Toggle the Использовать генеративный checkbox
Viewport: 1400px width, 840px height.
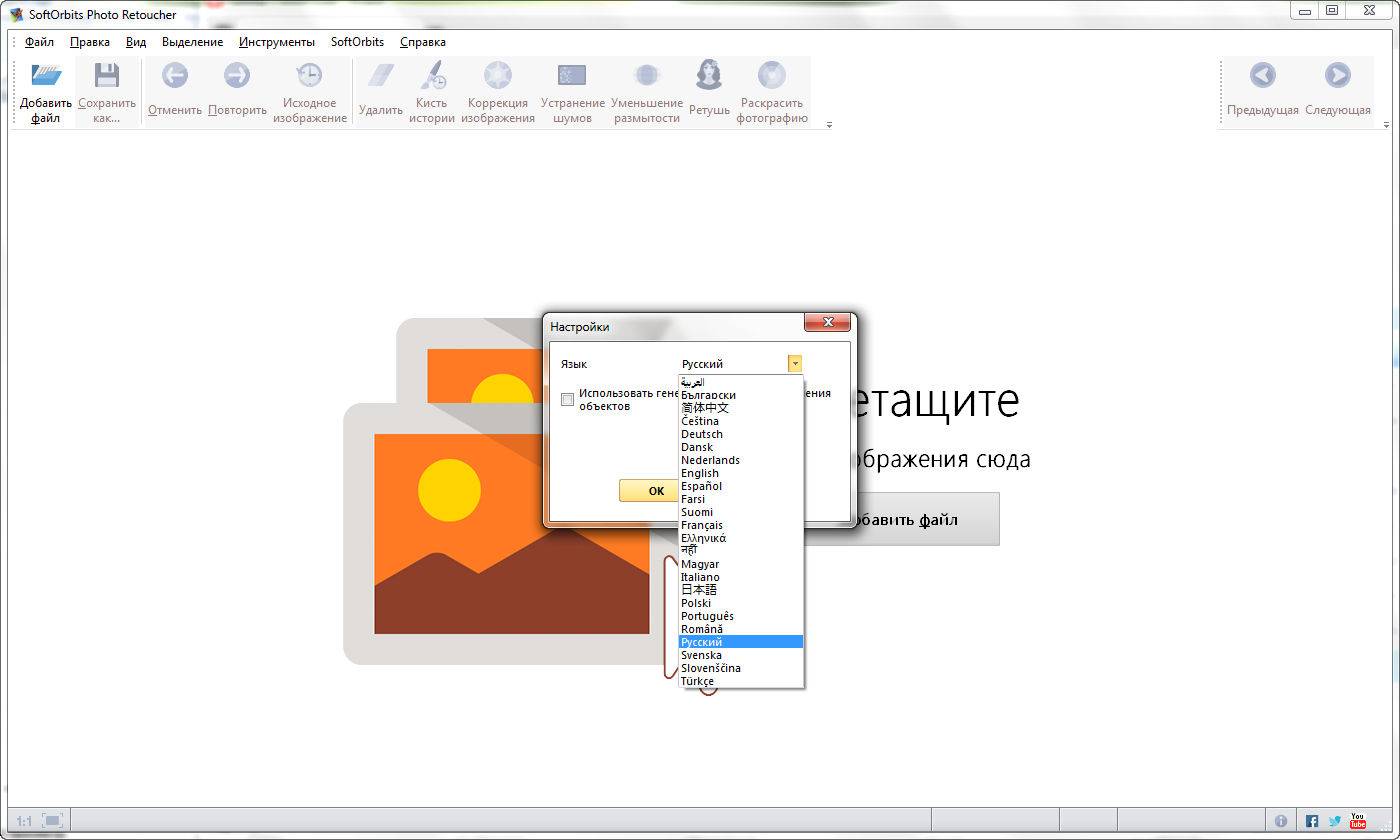tap(567, 400)
